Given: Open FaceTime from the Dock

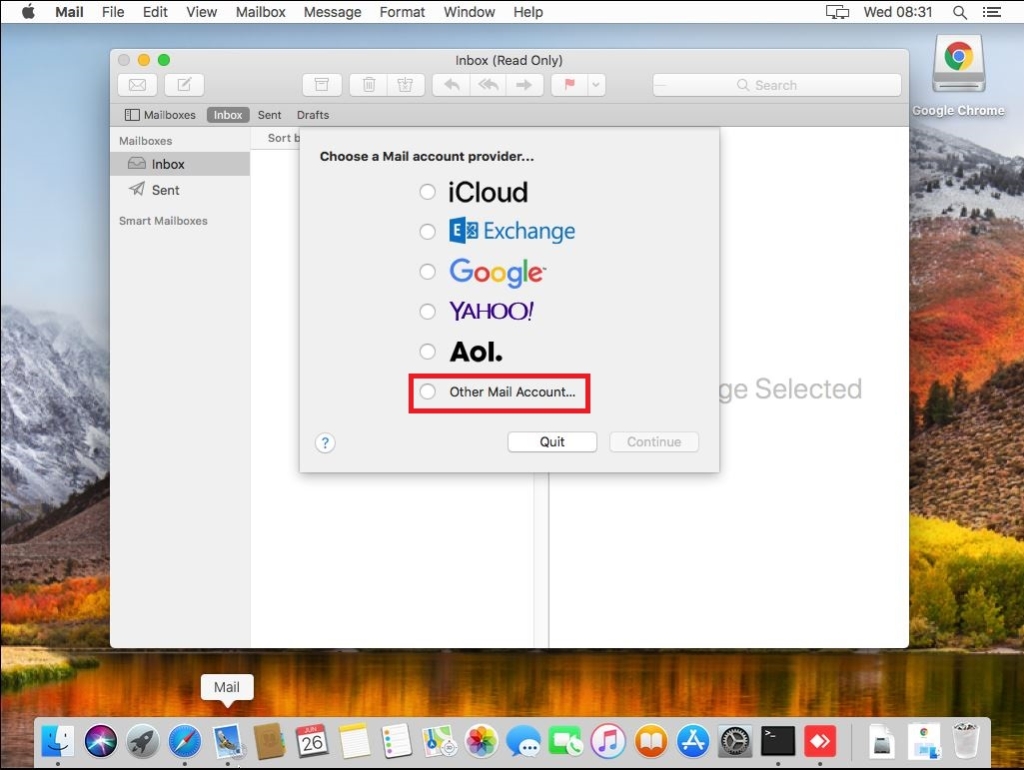Looking at the screenshot, I should pyautogui.click(x=566, y=741).
